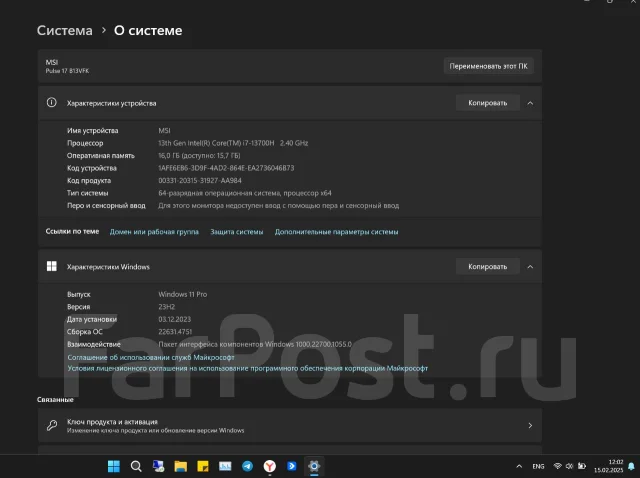Go back to Система breadcrumb

click(64, 30)
